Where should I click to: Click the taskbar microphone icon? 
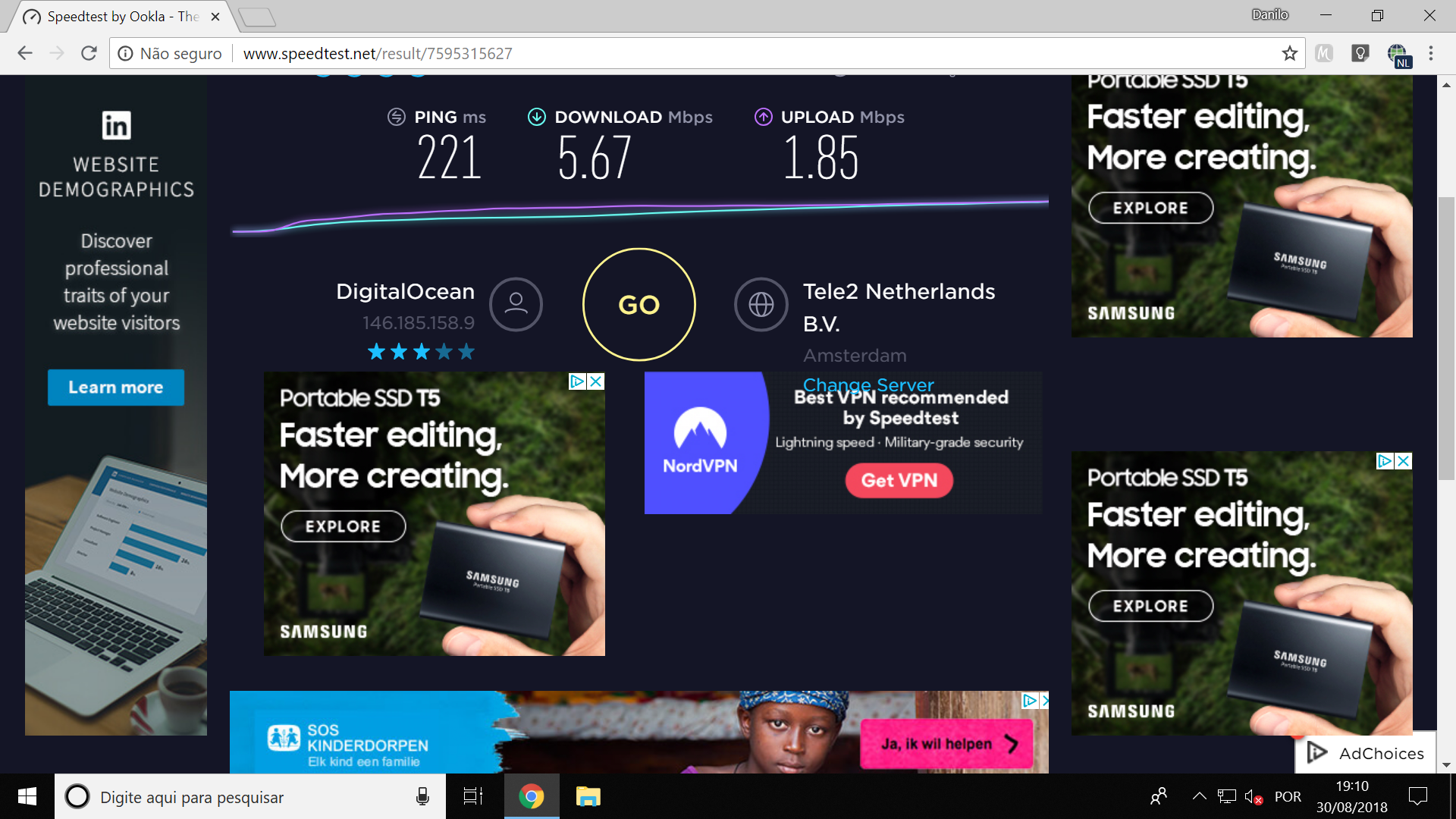[422, 796]
